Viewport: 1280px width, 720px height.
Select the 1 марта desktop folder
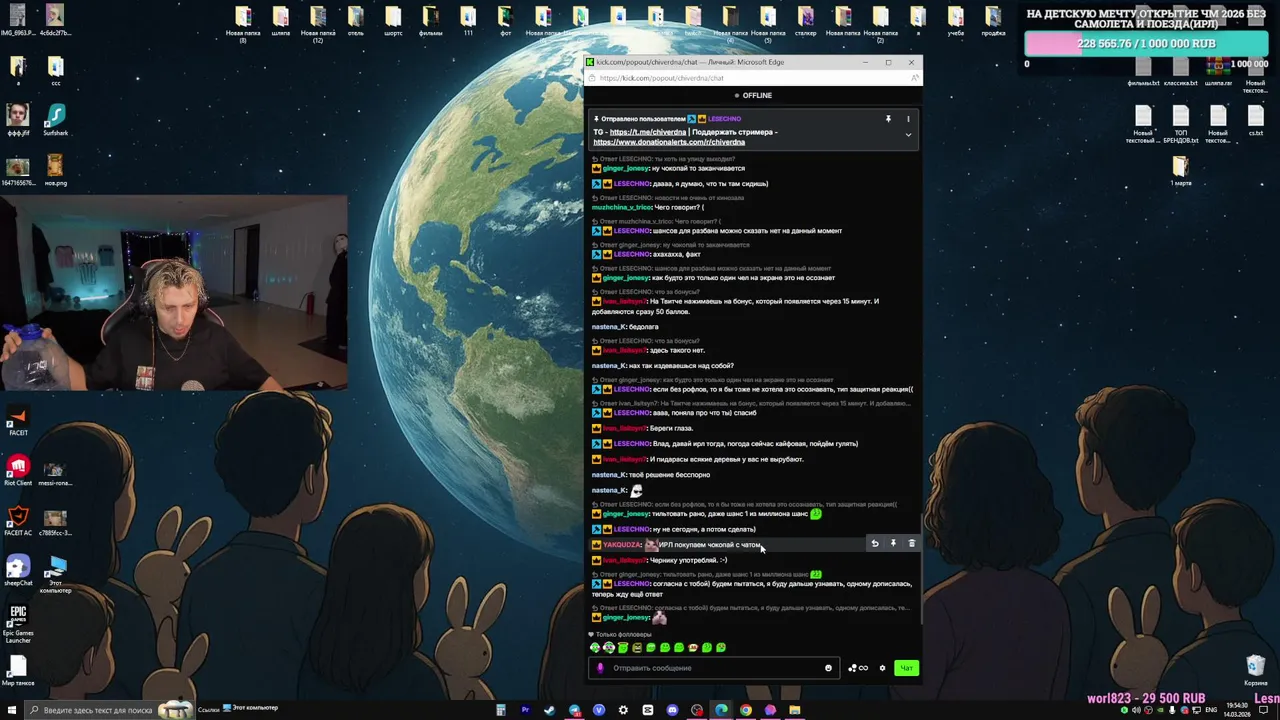click(1180, 170)
